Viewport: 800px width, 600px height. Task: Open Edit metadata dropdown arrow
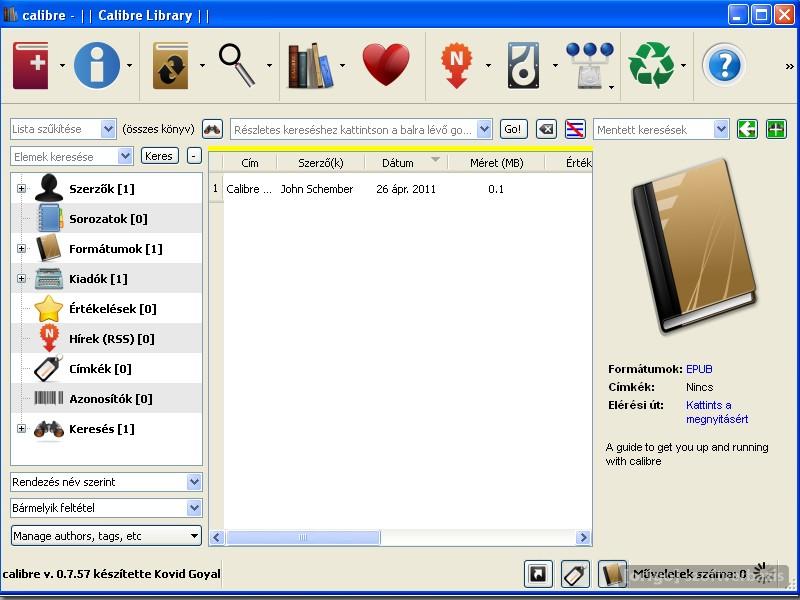[x=130, y=65]
